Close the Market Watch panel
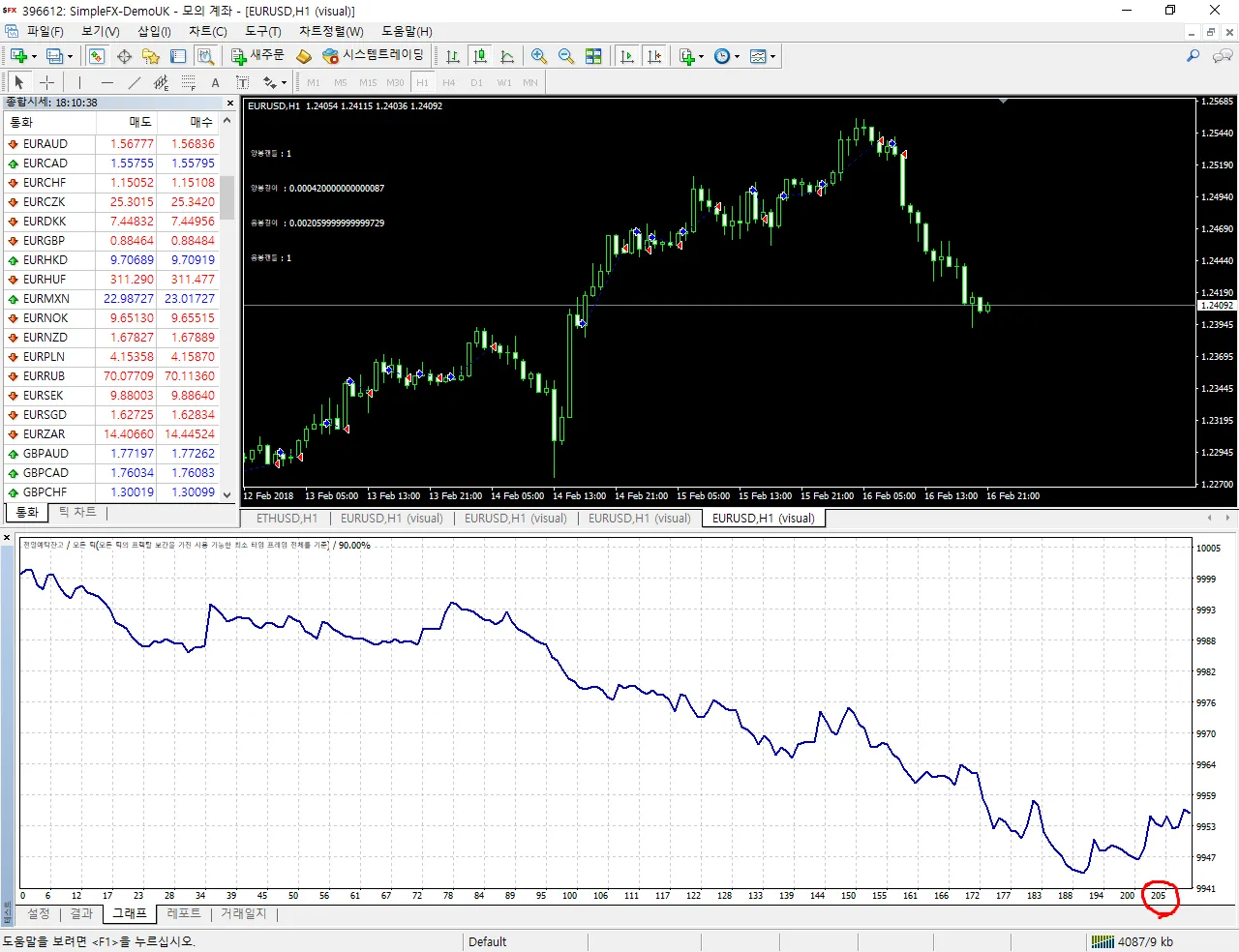Screen dimensions: 1239x952 pos(230,103)
